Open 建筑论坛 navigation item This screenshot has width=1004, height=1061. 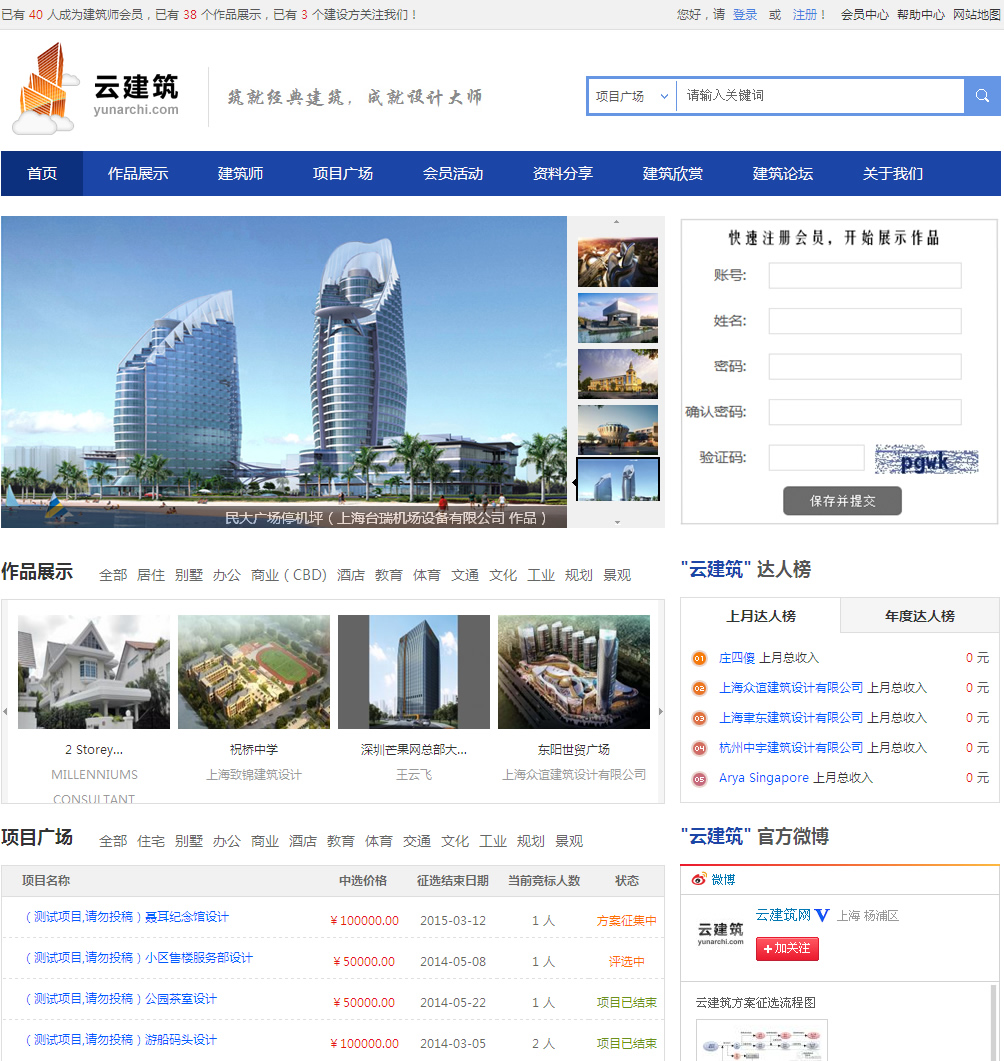pyautogui.click(x=783, y=174)
